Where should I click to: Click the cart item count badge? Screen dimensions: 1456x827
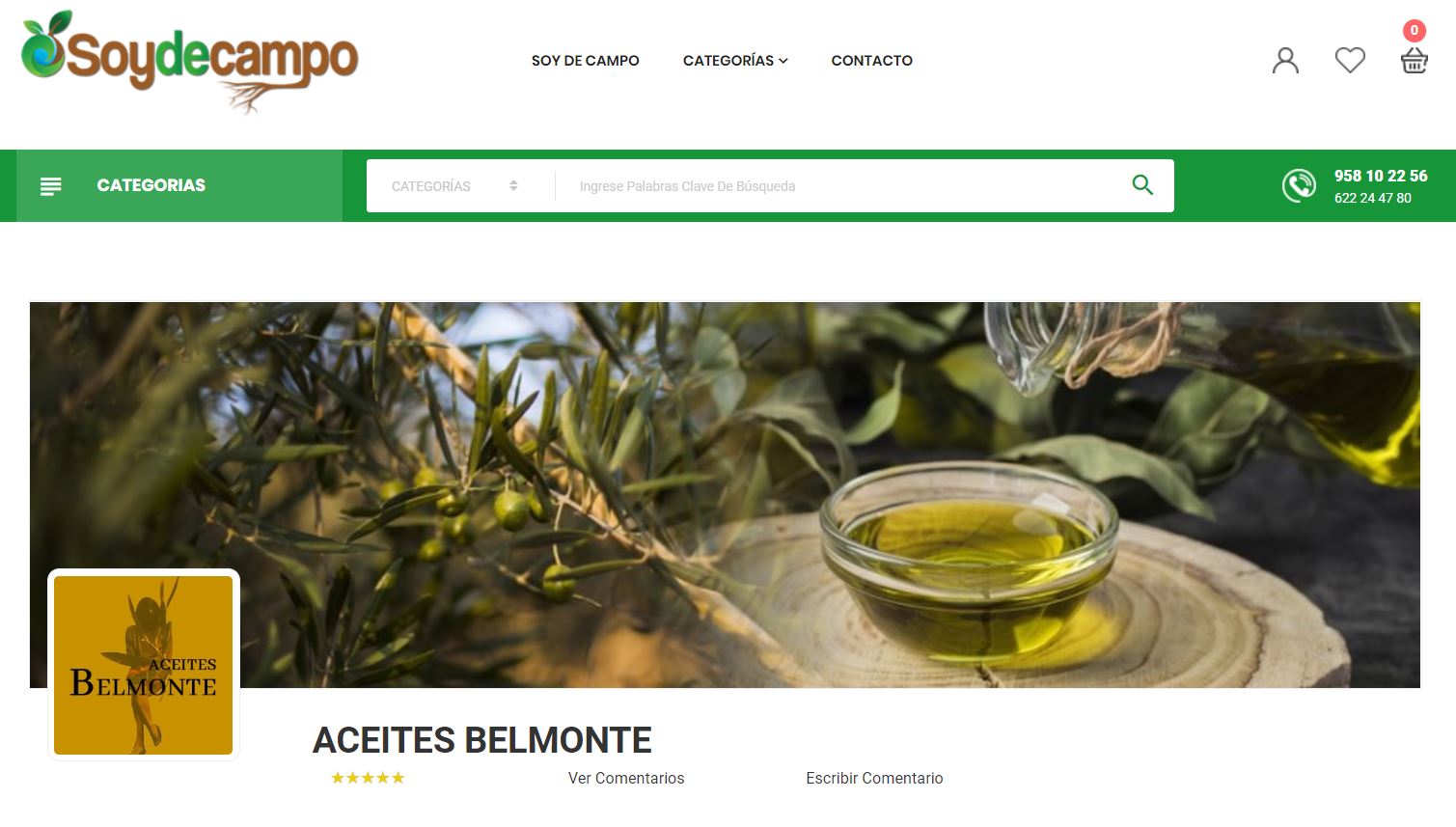tap(1415, 30)
